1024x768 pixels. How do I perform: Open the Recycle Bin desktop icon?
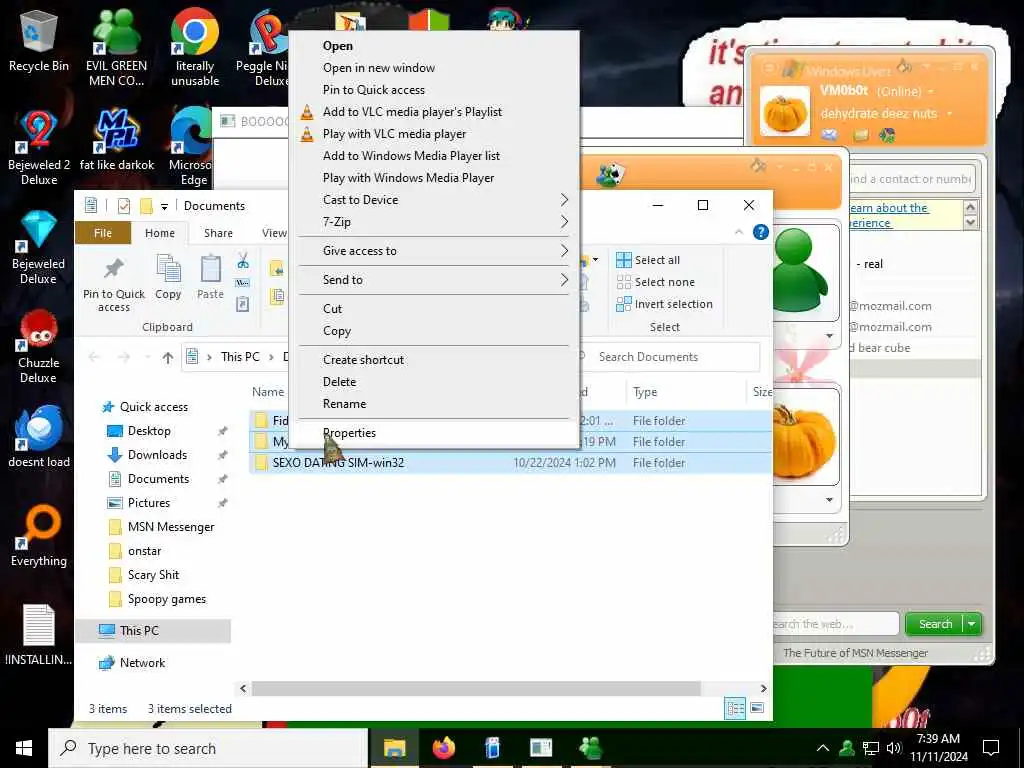(39, 41)
